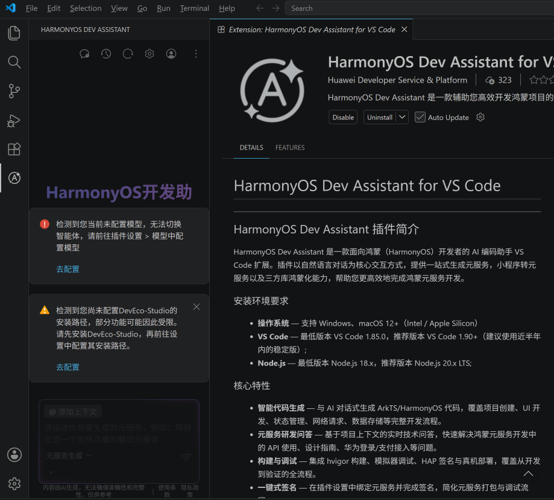
Task: Open the 使用条款 terms link
Action: 167,491
